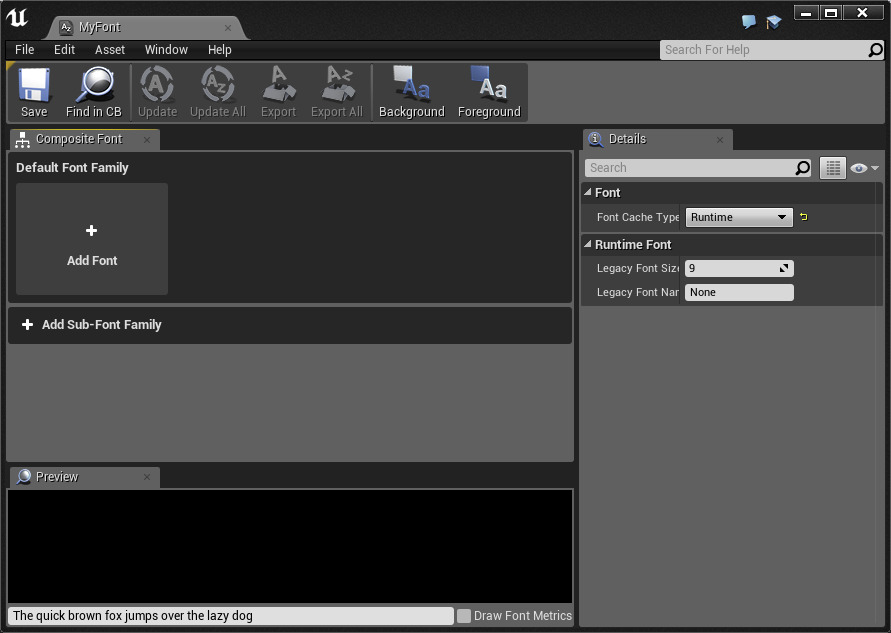Screen dimensions: 891x633
Task: Toggle Details view options eye icon
Action: tap(864, 168)
